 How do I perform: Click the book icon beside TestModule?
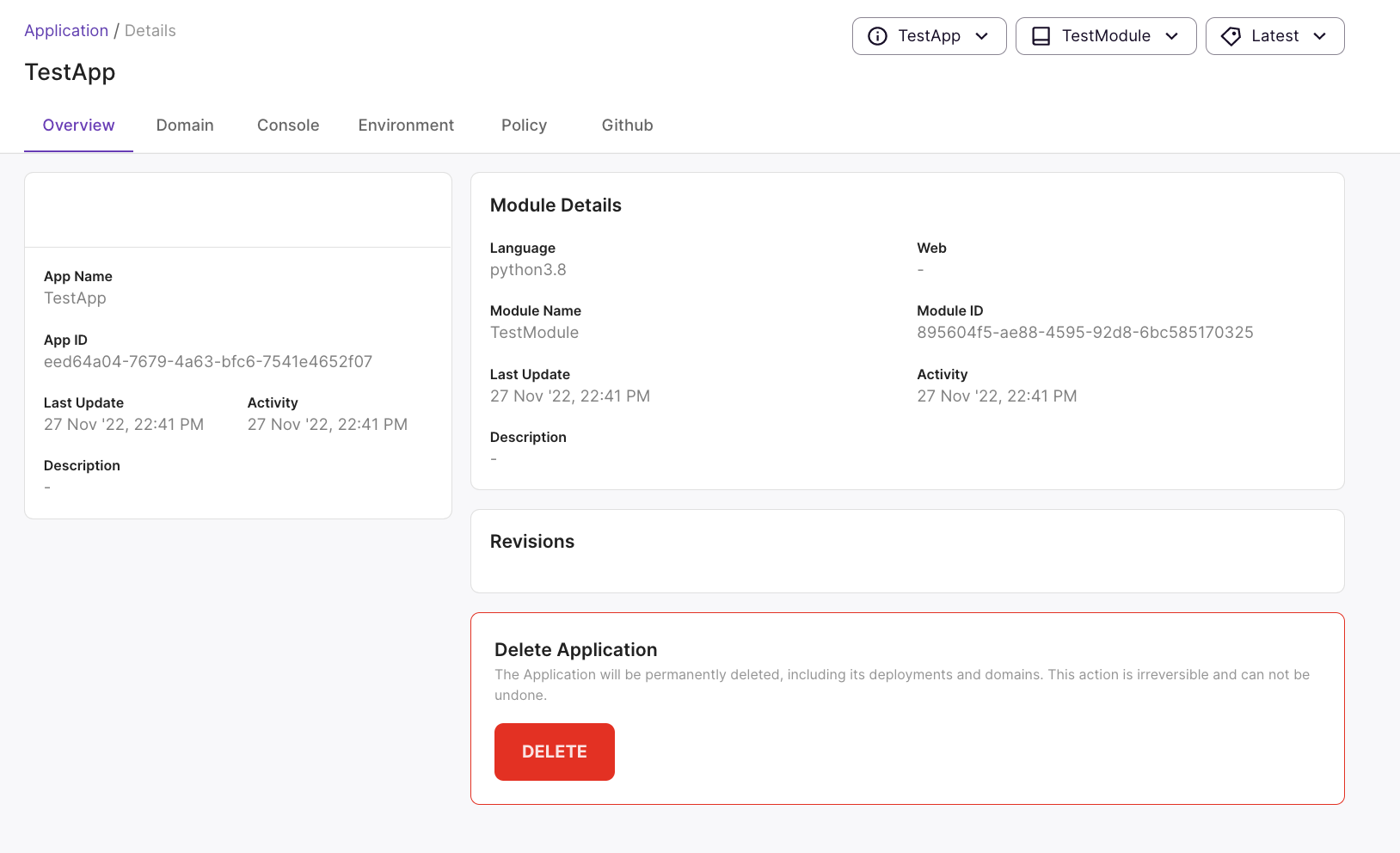(x=1041, y=36)
